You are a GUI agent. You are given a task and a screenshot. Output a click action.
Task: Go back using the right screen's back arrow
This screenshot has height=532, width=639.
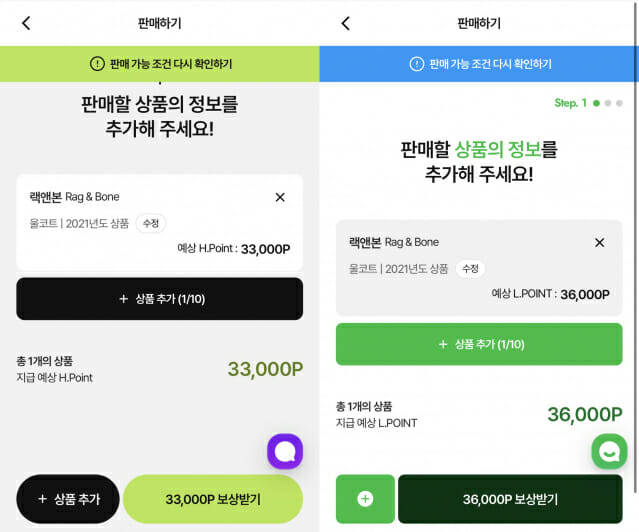coord(346,23)
